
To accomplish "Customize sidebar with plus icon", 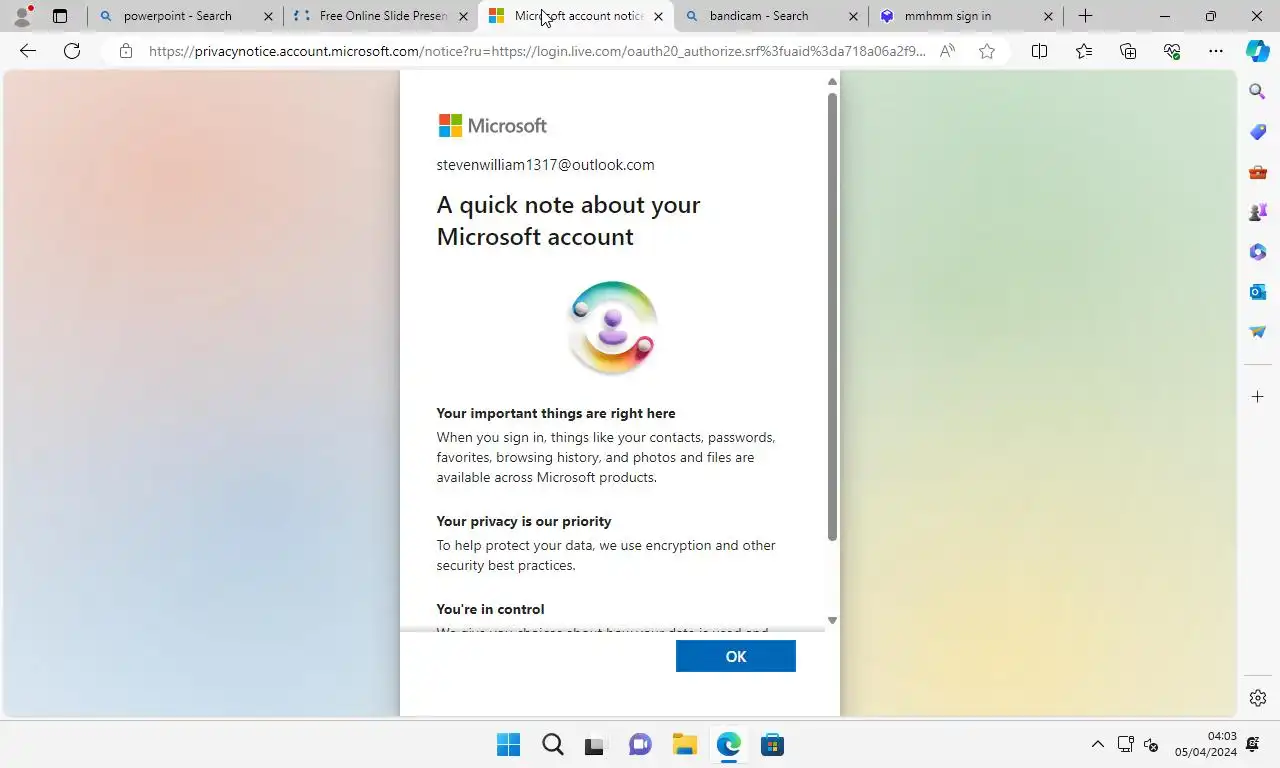I will click(x=1258, y=397).
